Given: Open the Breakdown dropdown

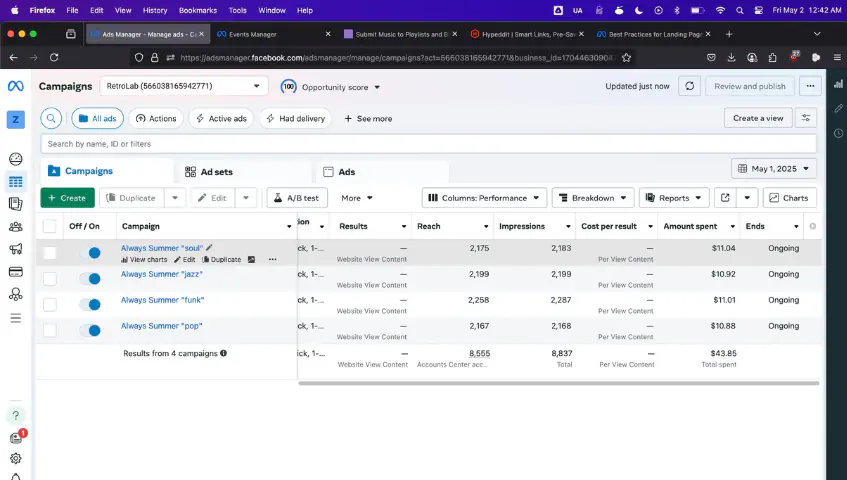Looking at the screenshot, I should 593,198.
